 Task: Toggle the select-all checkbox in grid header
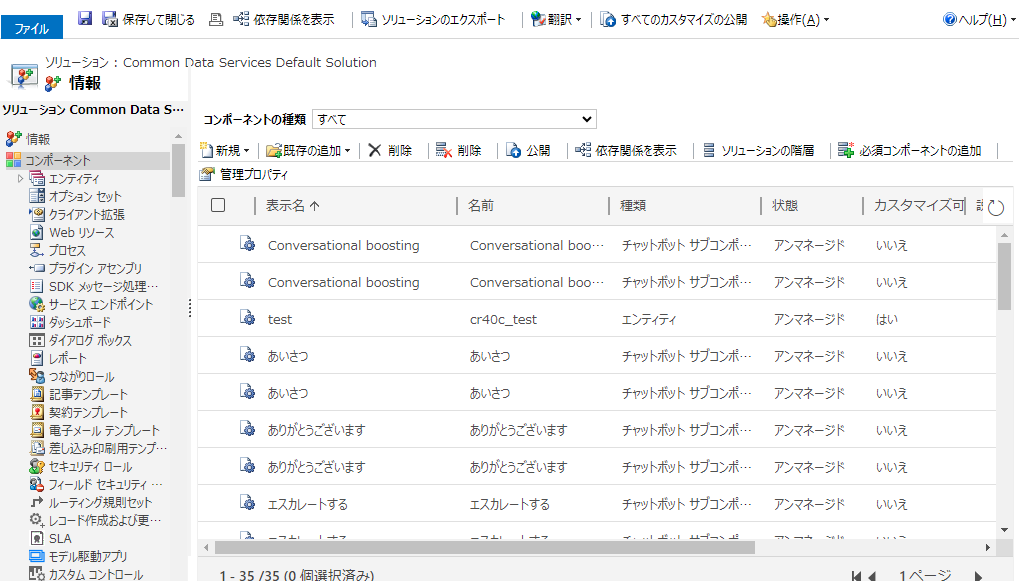(x=218, y=205)
